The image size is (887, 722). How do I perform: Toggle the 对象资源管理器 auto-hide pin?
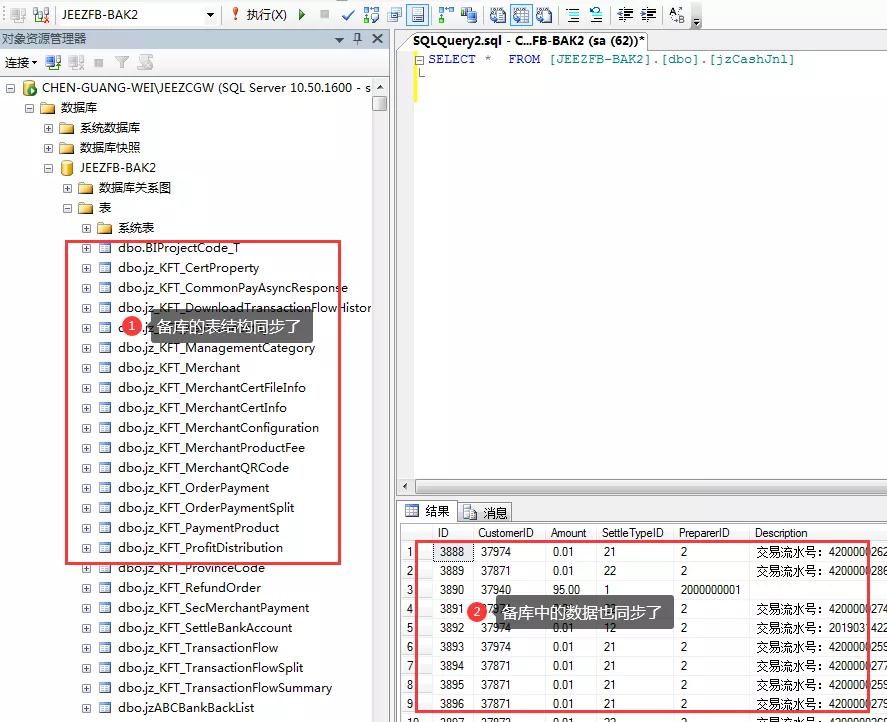point(358,38)
